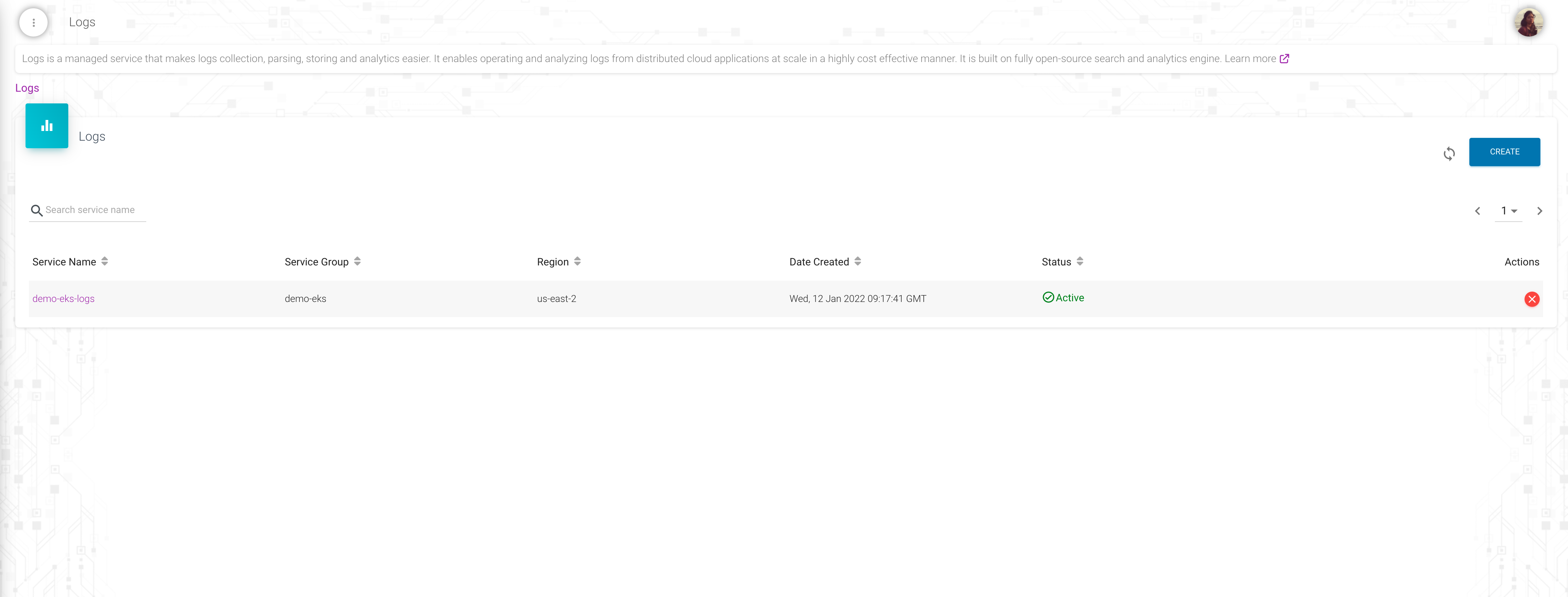
Task: Focus the Search service name field
Action: point(95,210)
